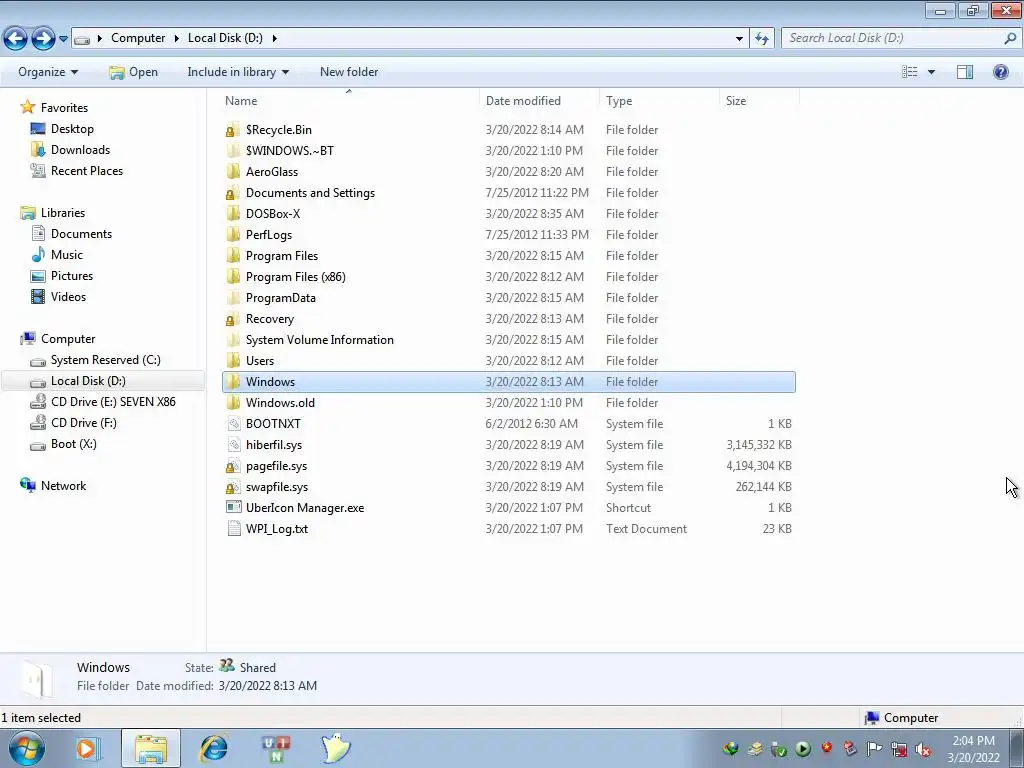Launch Windows Media Player from taskbar
The image size is (1024, 768).
click(87, 749)
